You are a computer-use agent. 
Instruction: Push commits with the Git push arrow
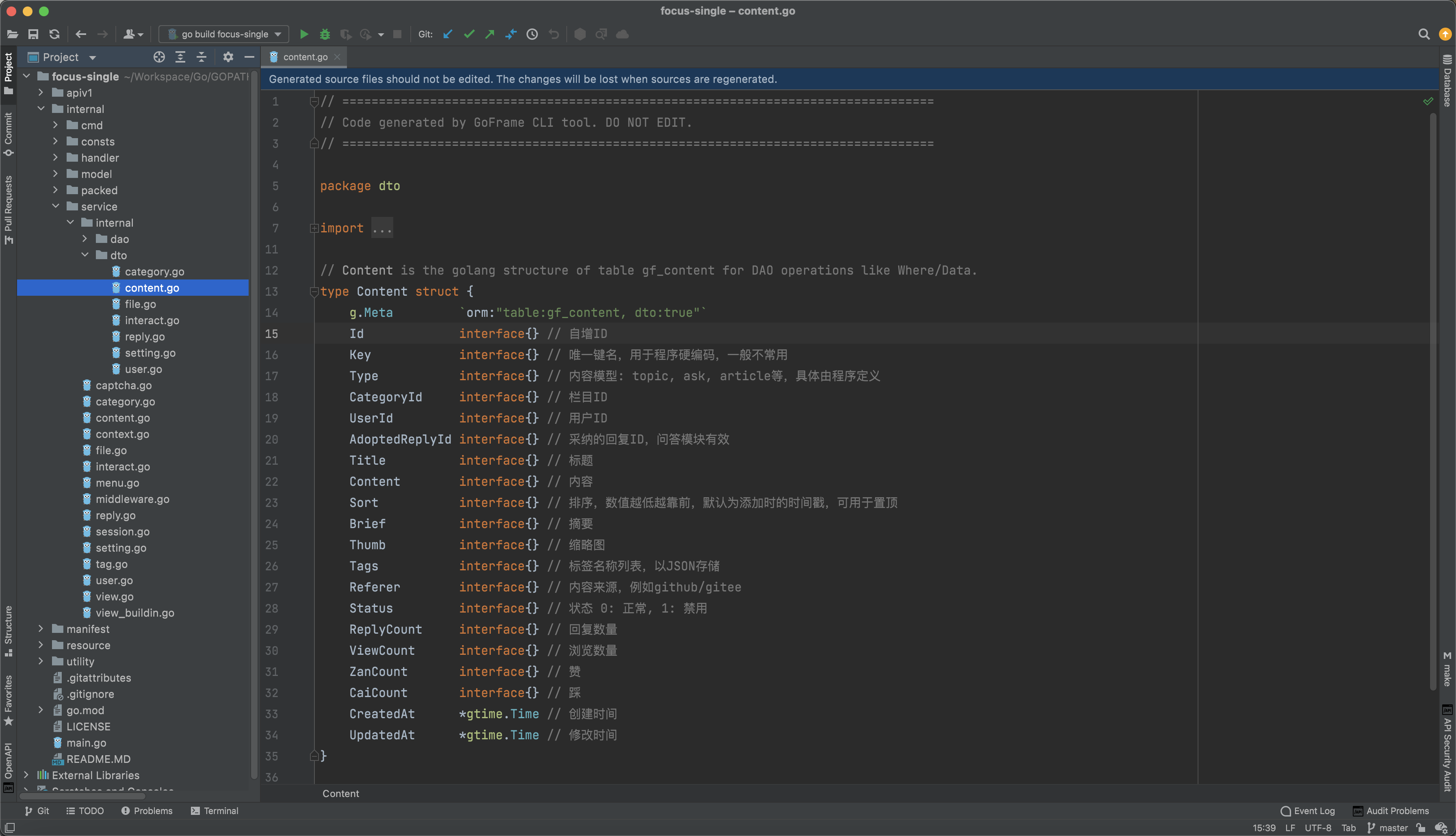[x=490, y=34]
